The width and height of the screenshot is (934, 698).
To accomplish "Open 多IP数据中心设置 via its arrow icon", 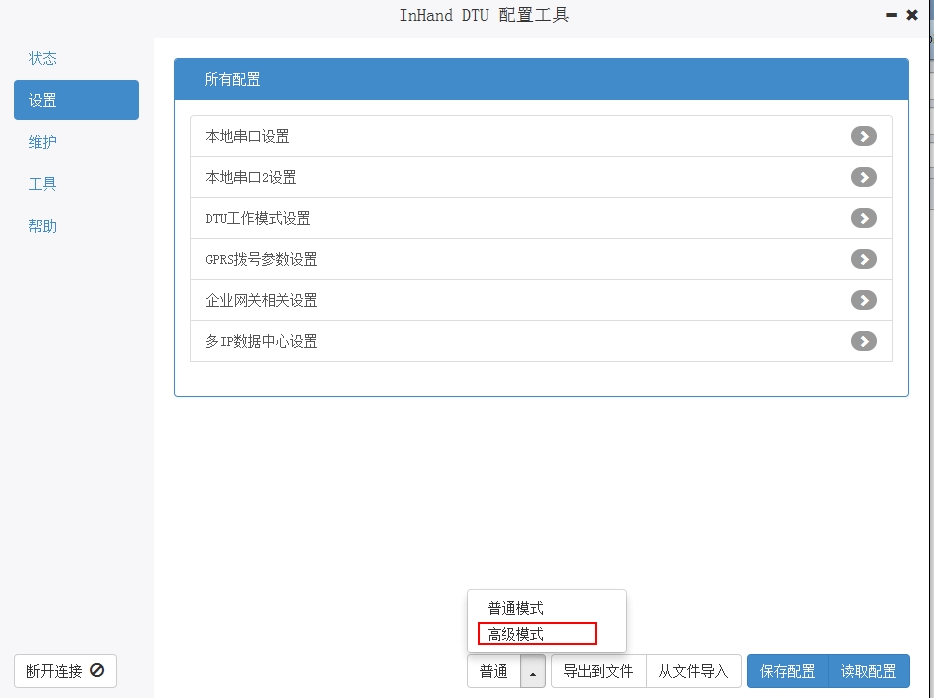I will pyautogui.click(x=863, y=340).
